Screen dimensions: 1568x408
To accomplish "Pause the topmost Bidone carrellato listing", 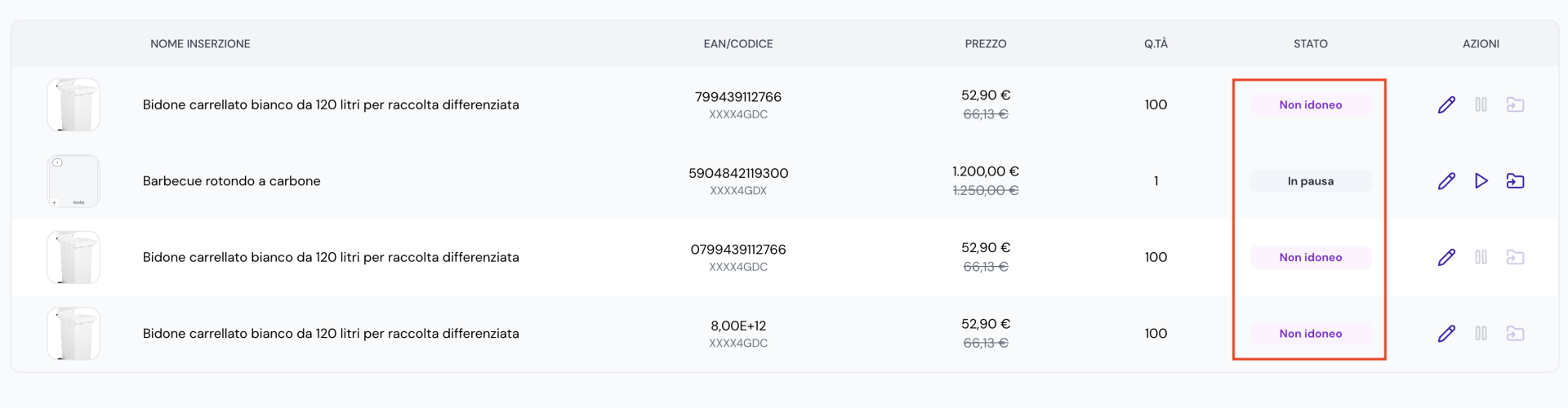I will [1481, 104].
